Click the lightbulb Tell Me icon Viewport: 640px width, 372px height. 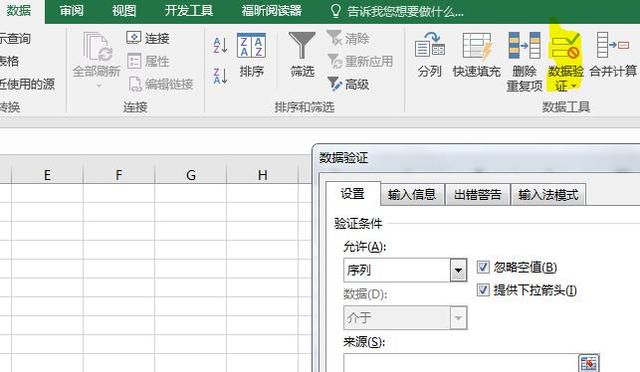[x=335, y=11]
